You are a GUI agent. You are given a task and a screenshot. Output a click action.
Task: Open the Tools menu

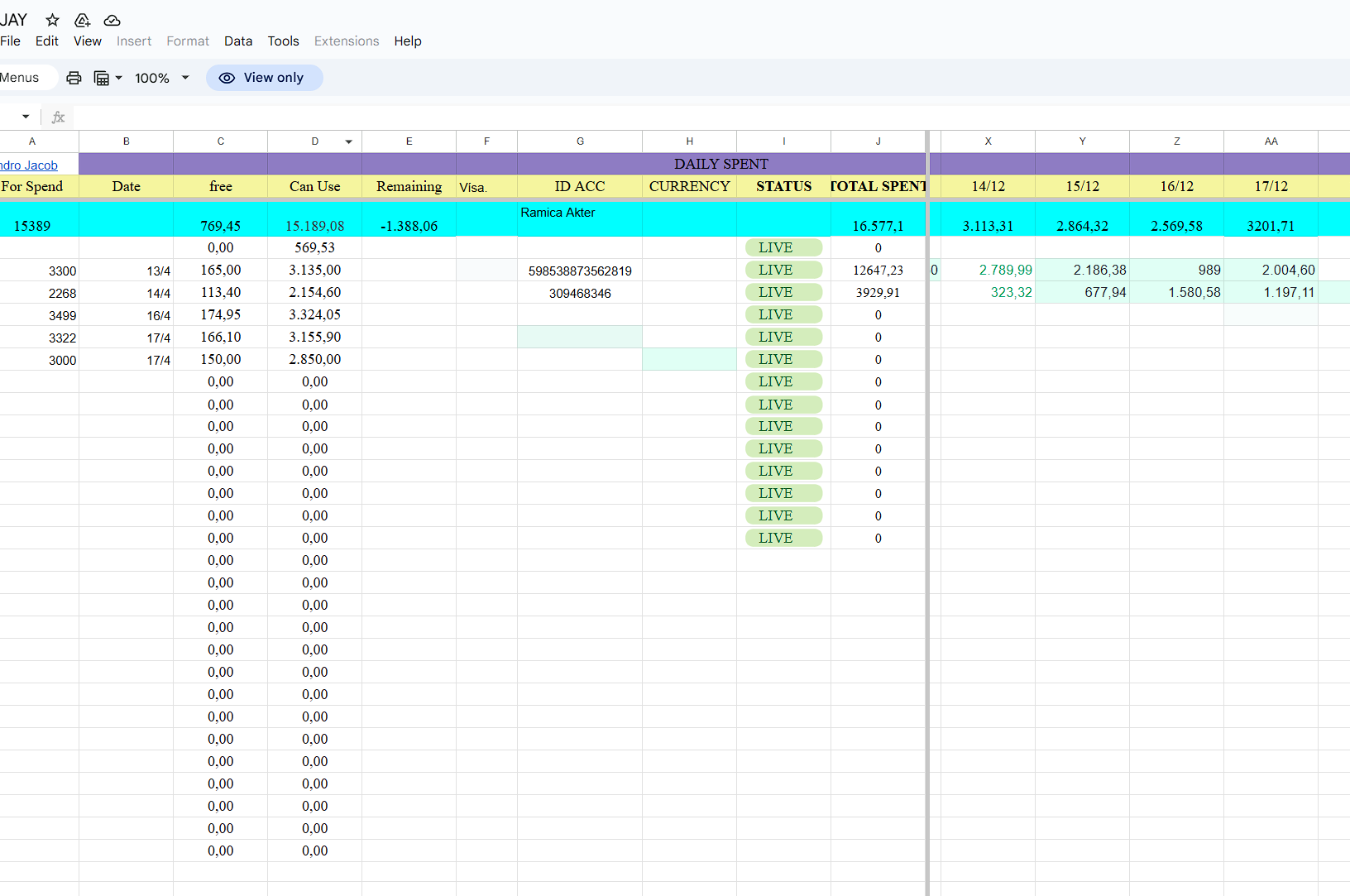[283, 41]
